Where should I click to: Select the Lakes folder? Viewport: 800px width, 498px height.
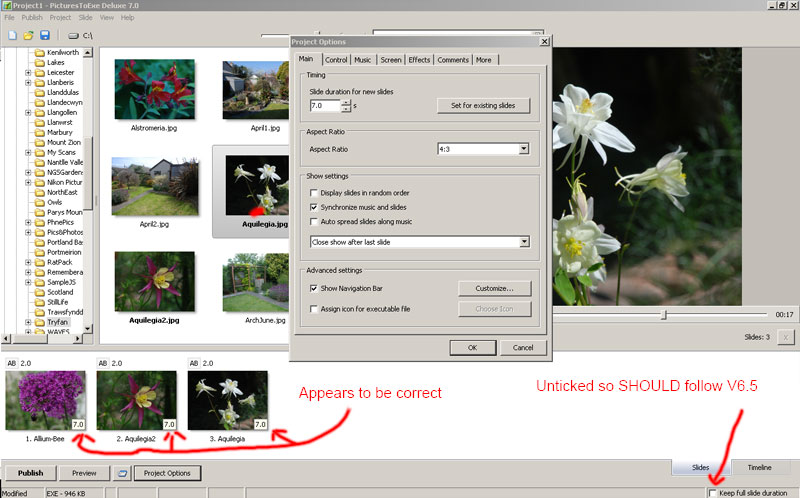click(x=56, y=62)
